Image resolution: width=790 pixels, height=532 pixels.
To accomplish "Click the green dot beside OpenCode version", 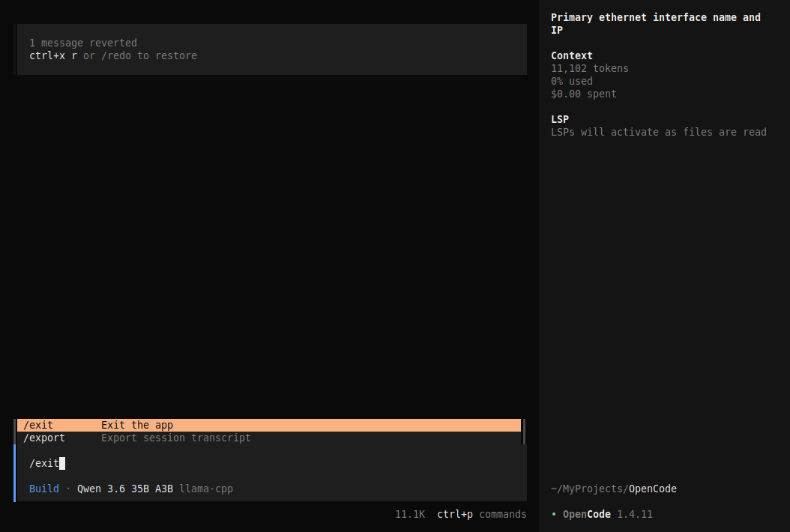I will 554,514.
